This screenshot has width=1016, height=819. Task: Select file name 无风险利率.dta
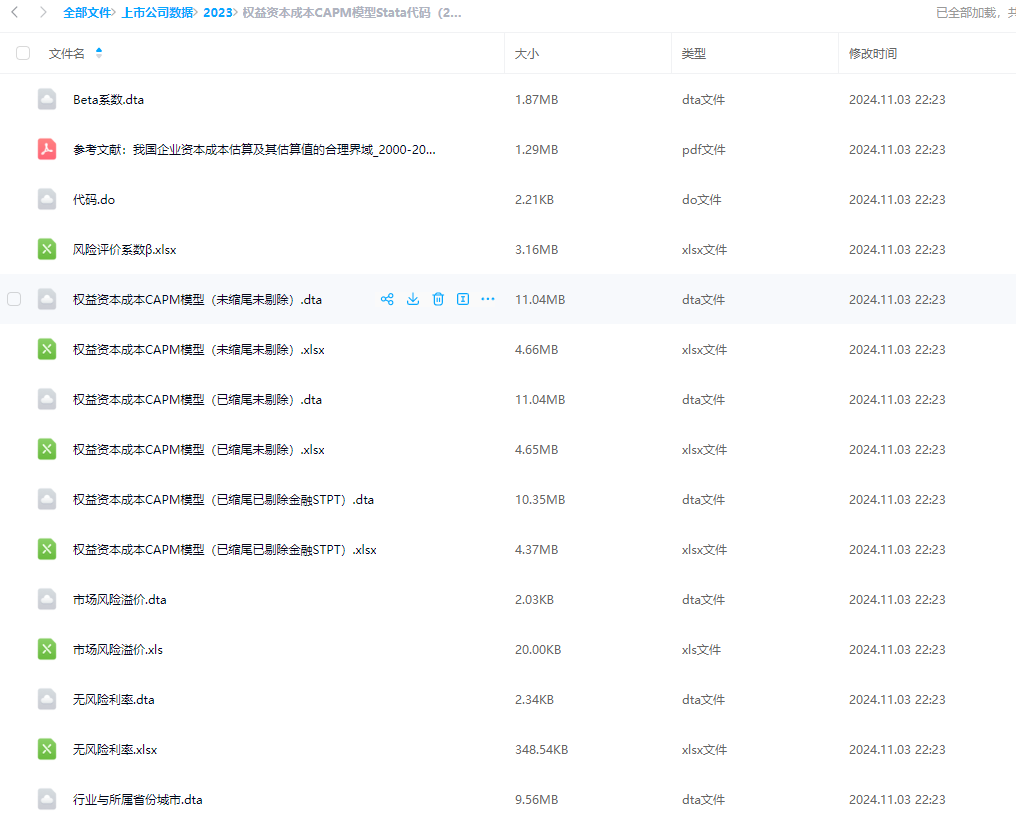point(113,700)
